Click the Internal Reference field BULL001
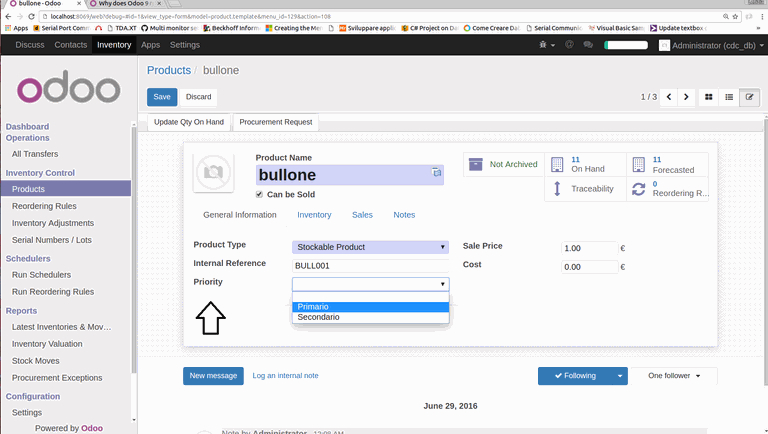 coord(370,266)
